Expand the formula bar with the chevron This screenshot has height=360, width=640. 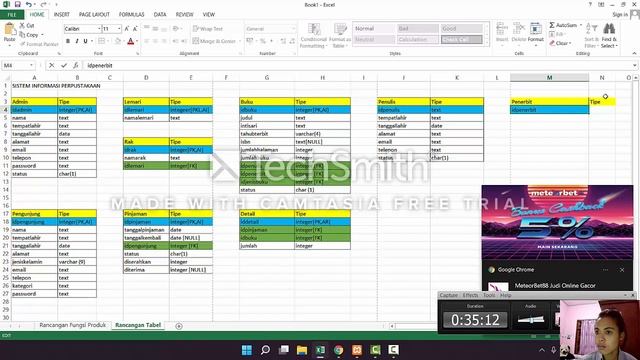click(x=635, y=65)
